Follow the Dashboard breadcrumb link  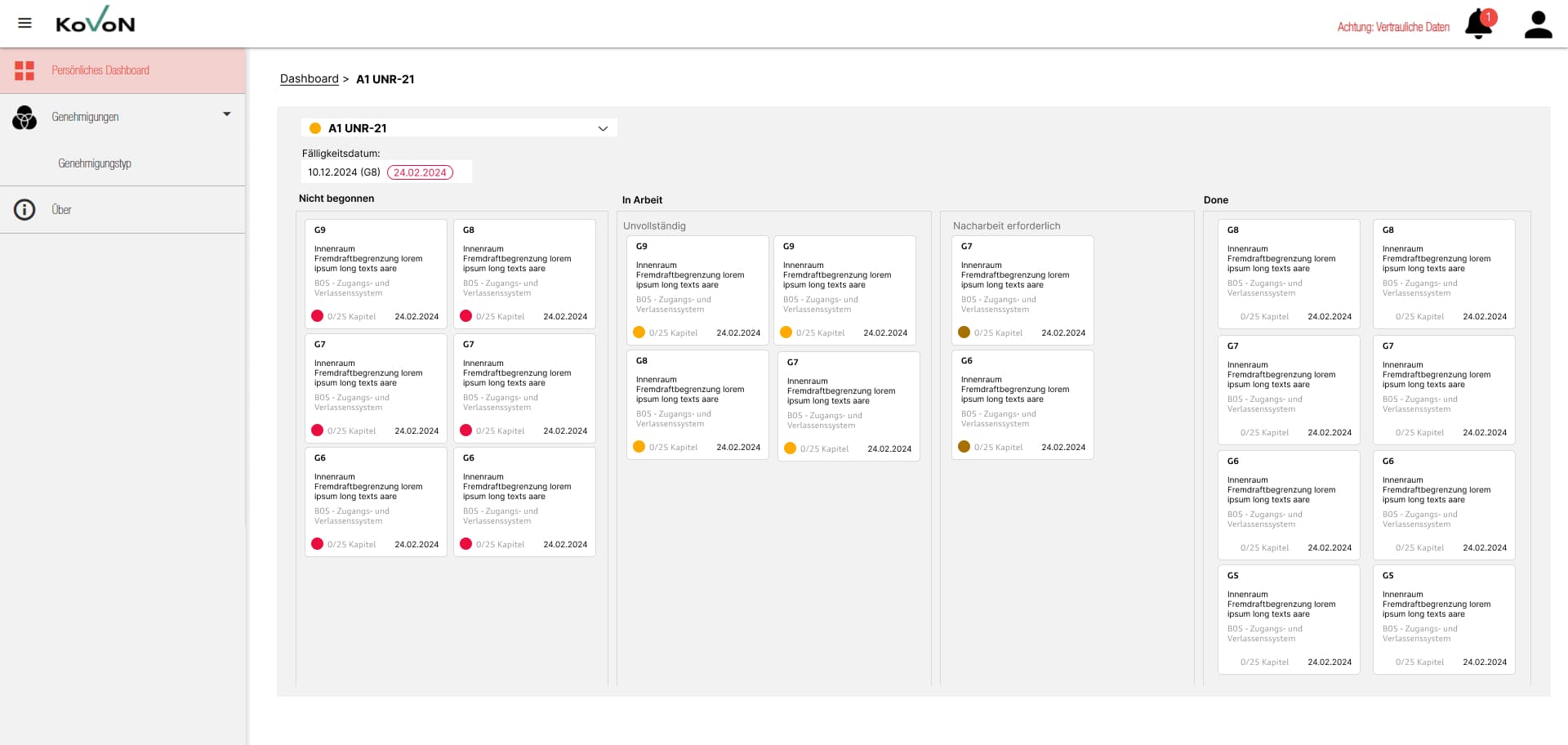pyautogui.click(x=309, y=79)
